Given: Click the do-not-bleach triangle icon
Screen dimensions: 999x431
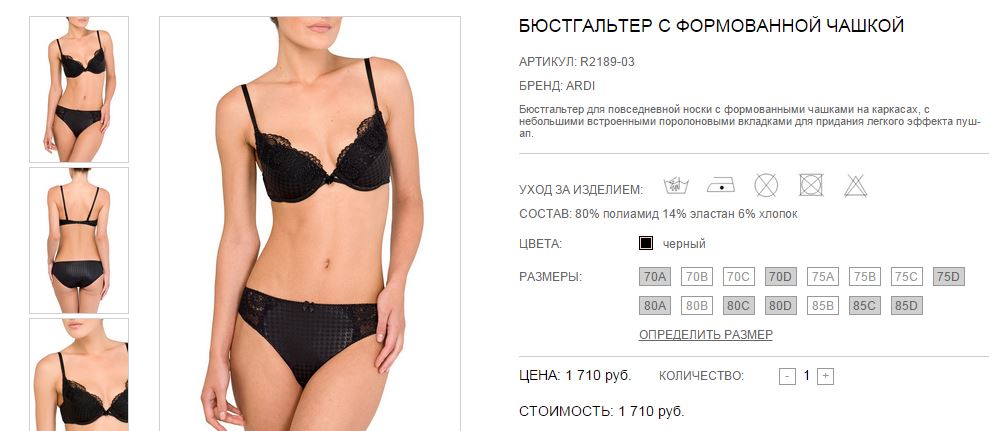Looking at the screenshot, I should tap(856, 186).
